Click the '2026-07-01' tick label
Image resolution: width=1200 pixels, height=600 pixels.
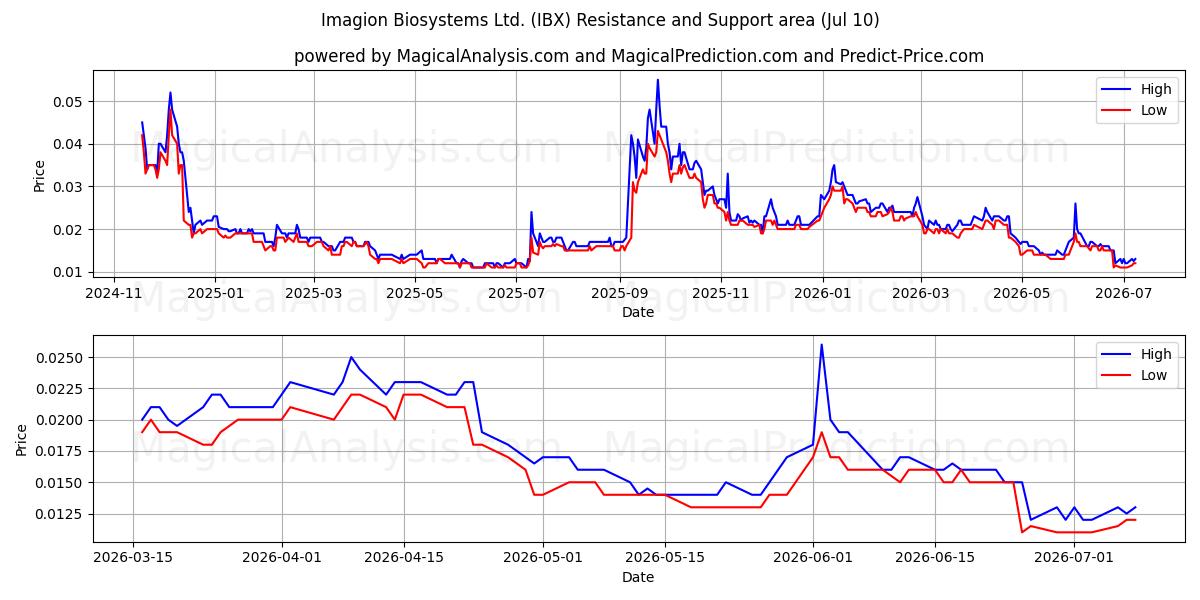click(x=1074, y=557)
